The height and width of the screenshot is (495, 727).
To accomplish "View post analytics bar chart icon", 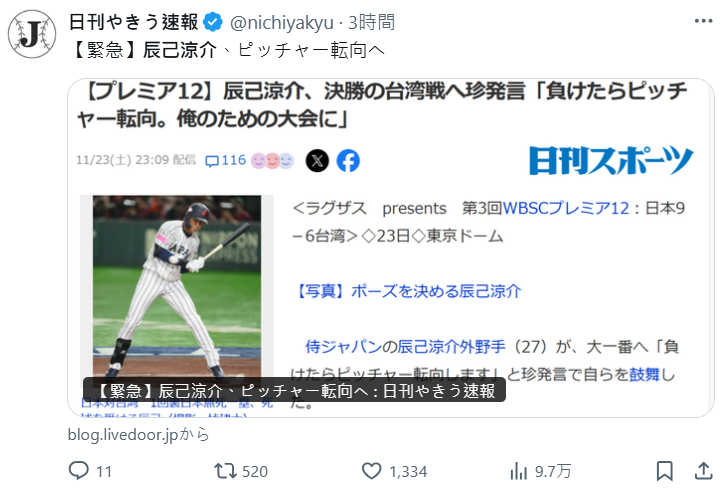I will (519, 471).
